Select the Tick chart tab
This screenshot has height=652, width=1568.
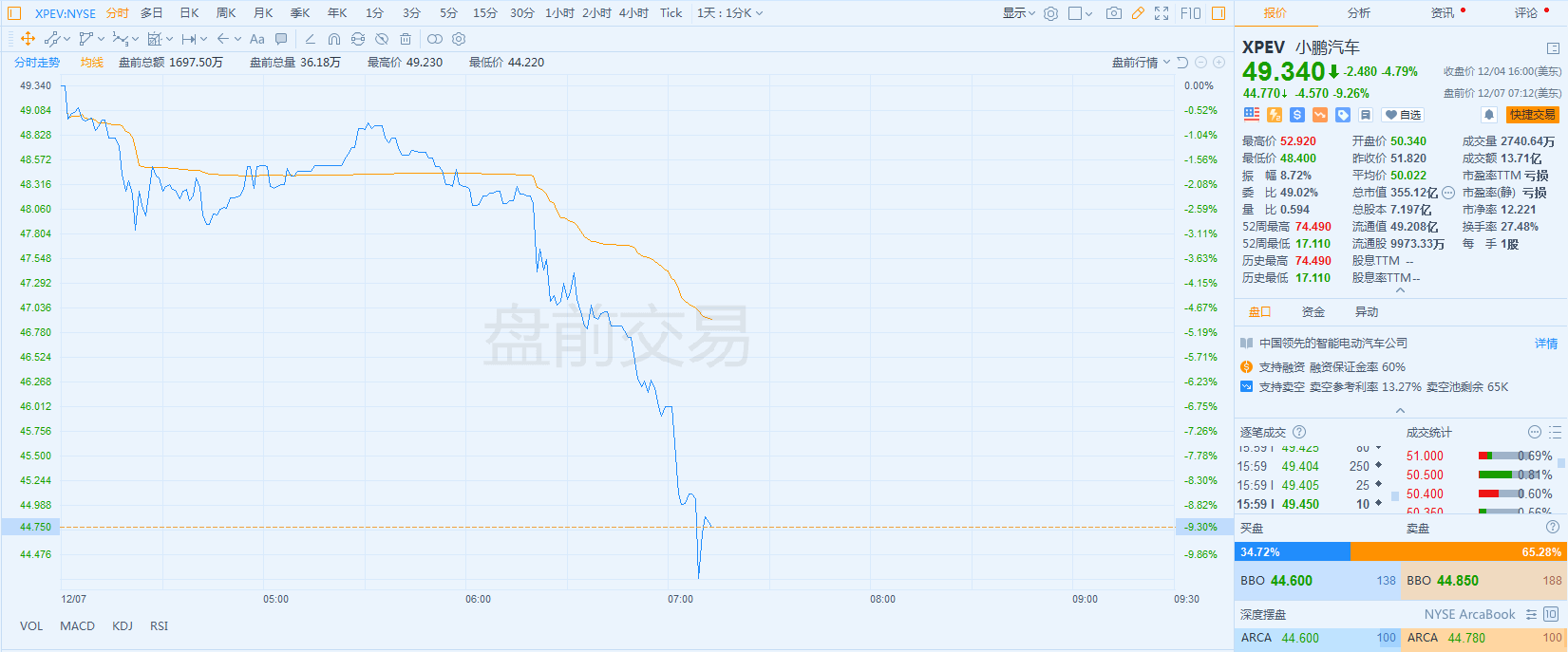(x=671, y=13)
